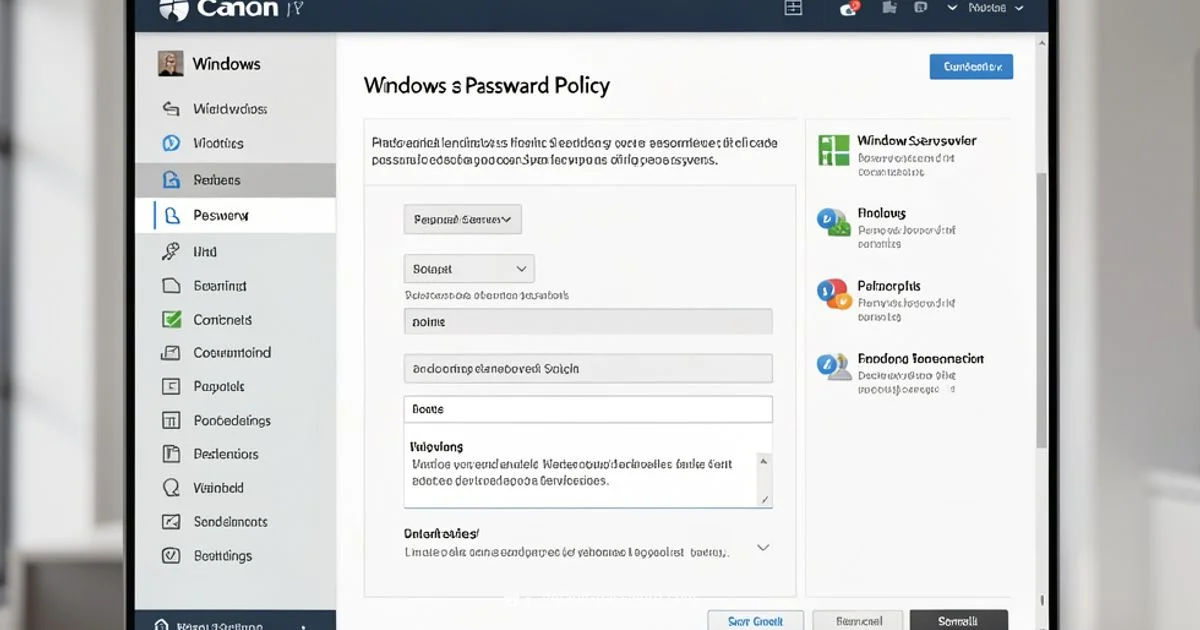
Task: Open the notifications bell in the top bar
Action: [x=848, y=8]
